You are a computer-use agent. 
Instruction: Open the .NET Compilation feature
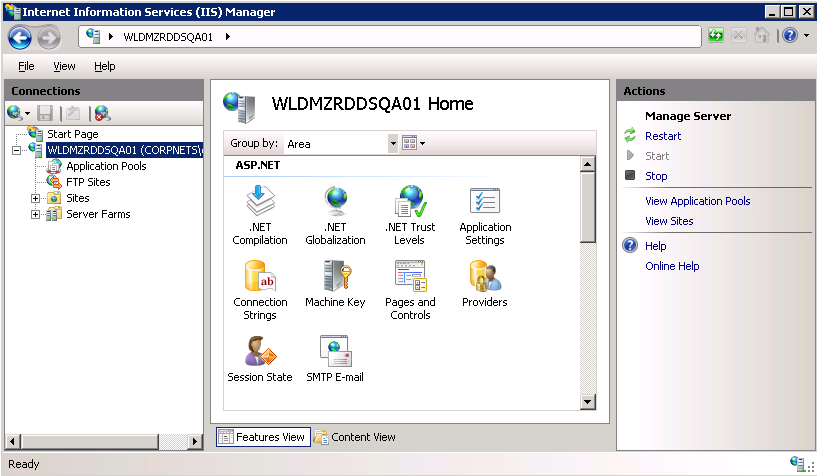tap(259, 215)
